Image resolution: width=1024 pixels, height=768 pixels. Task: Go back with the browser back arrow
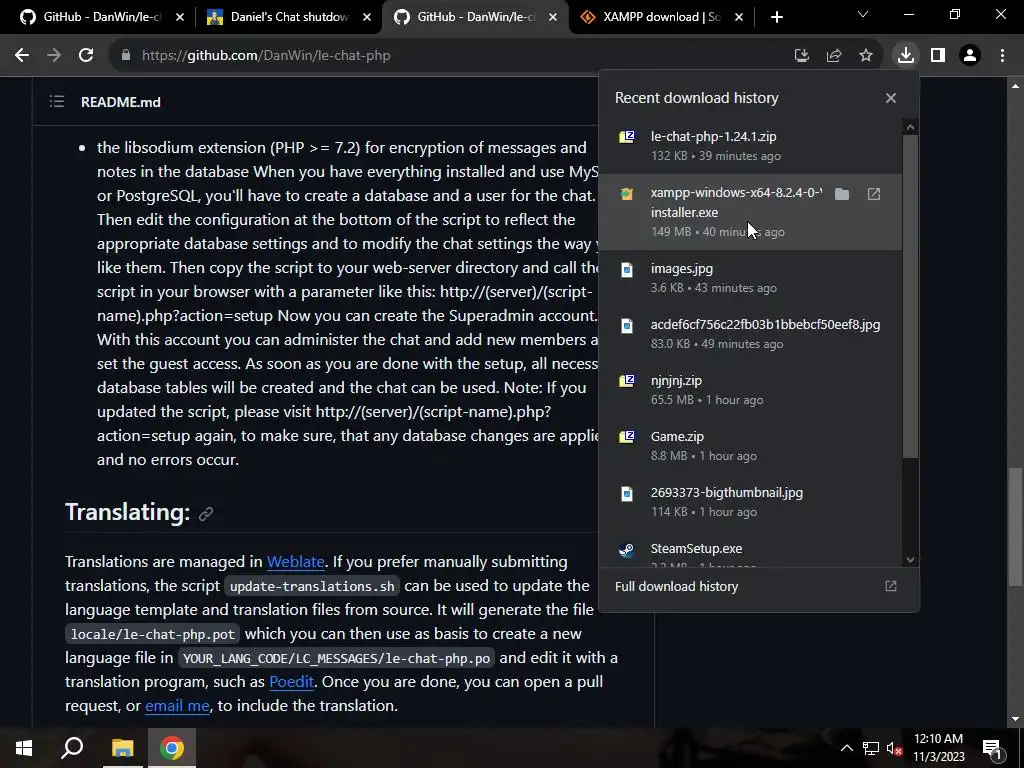click(22, 56)
